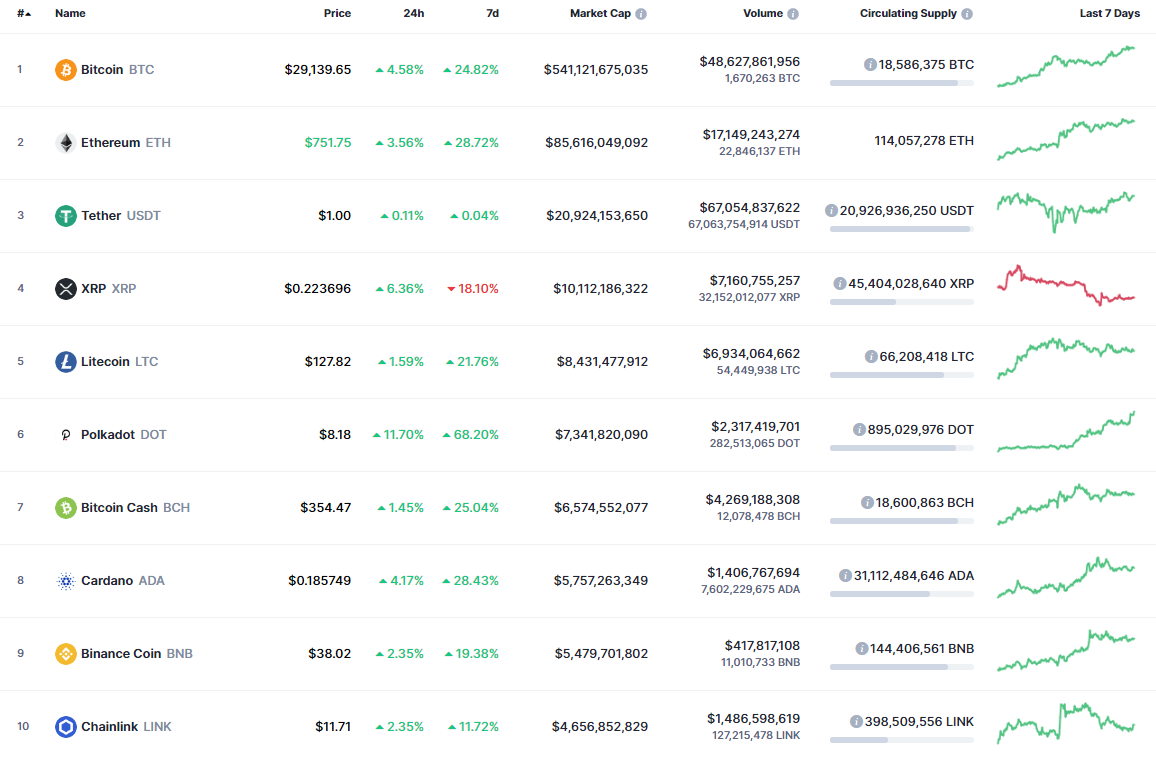Image resolution: width=1156 pixels, height=760 pixels.
Task: Click the Last 7 Days column header
Action: (x=1109, y=13)
